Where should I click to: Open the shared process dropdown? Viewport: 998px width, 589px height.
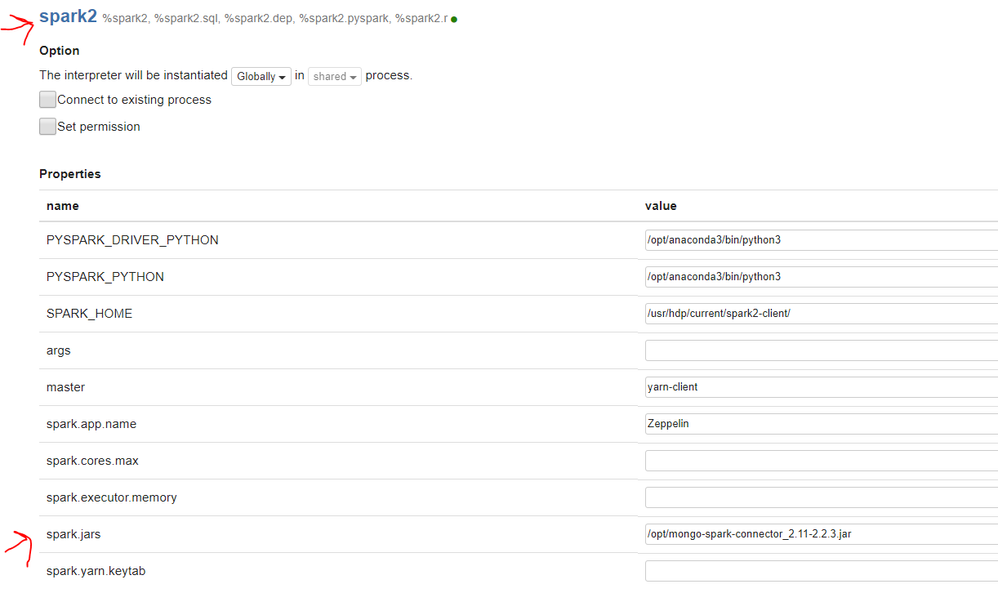click(x=335, y=76)
